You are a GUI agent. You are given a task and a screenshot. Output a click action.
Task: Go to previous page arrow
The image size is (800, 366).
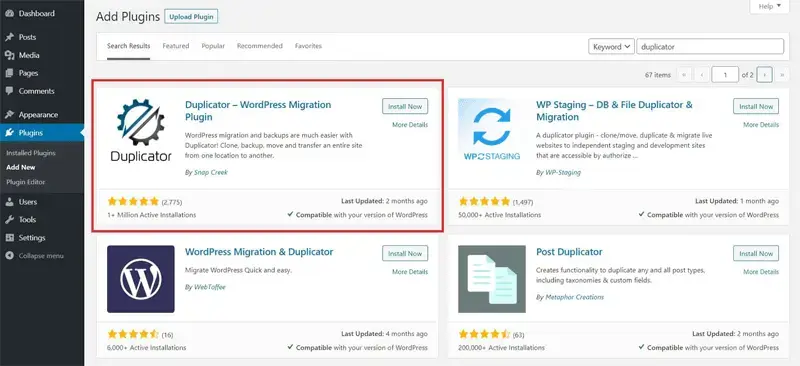[x=702, y=75]
